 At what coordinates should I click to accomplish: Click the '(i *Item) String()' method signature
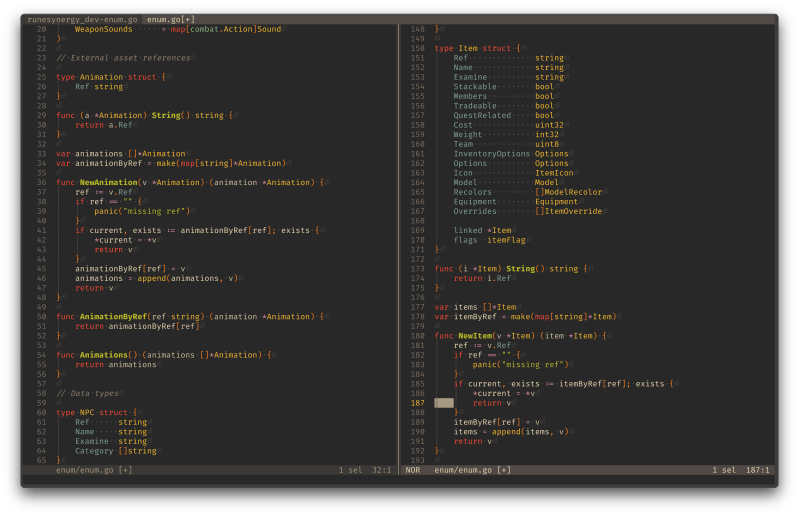(501, 269)
